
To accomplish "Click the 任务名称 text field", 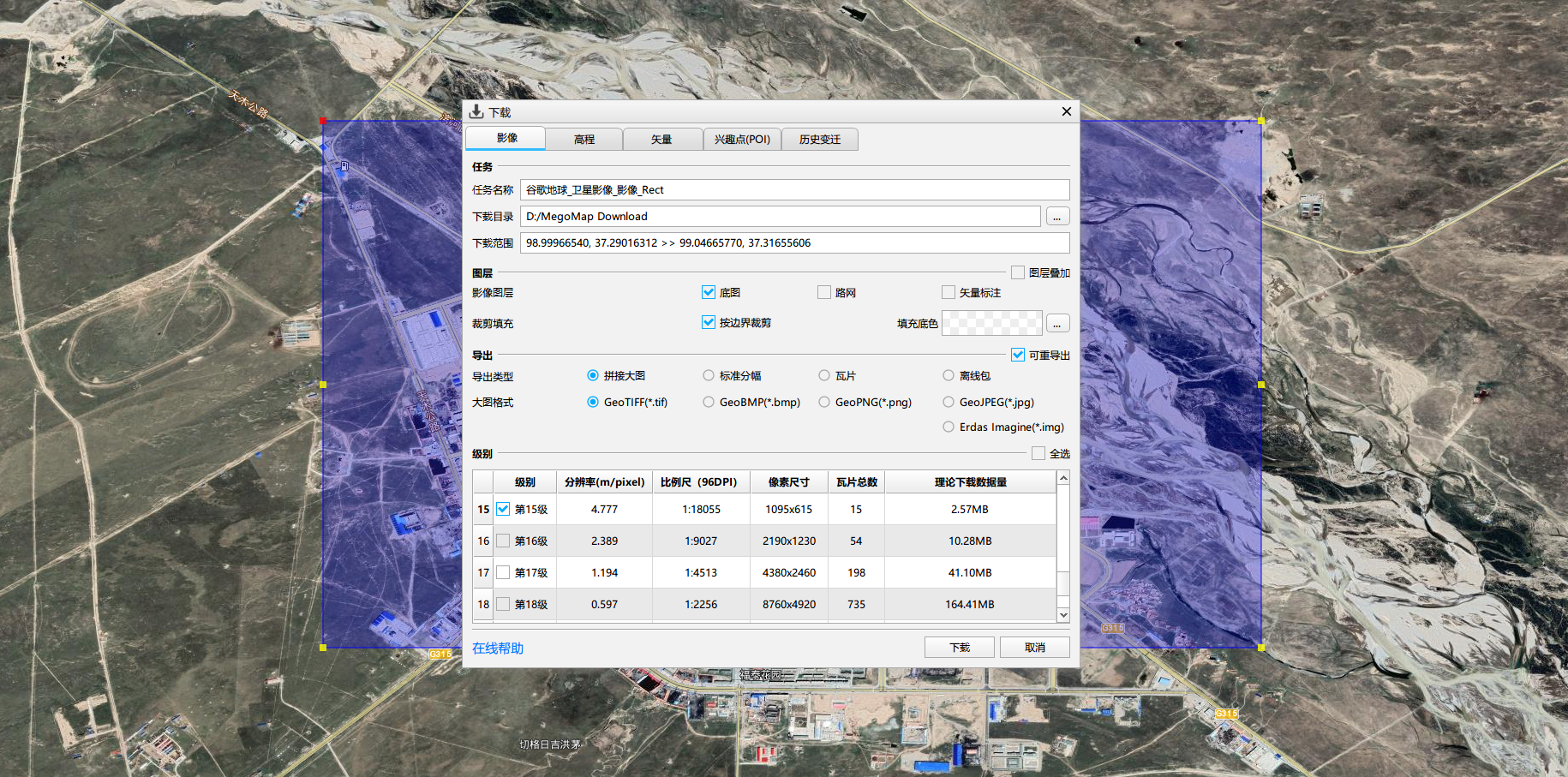I will tap(794, 190).
